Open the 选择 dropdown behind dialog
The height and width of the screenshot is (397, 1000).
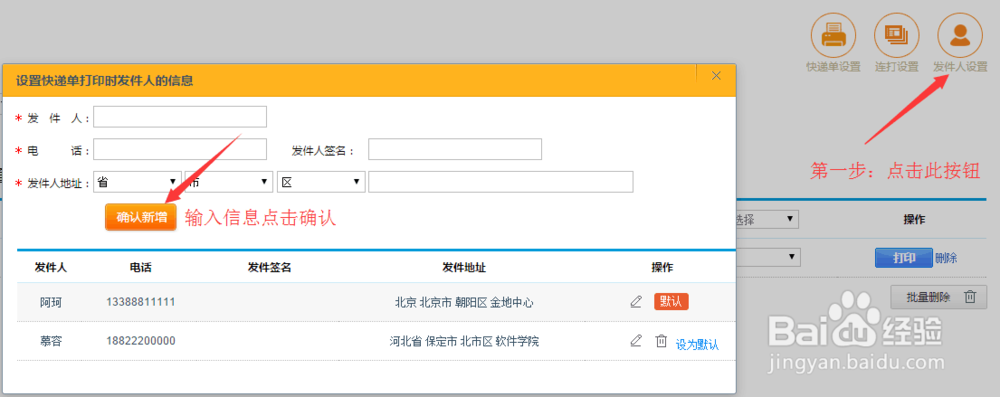(x=767, y=219)
